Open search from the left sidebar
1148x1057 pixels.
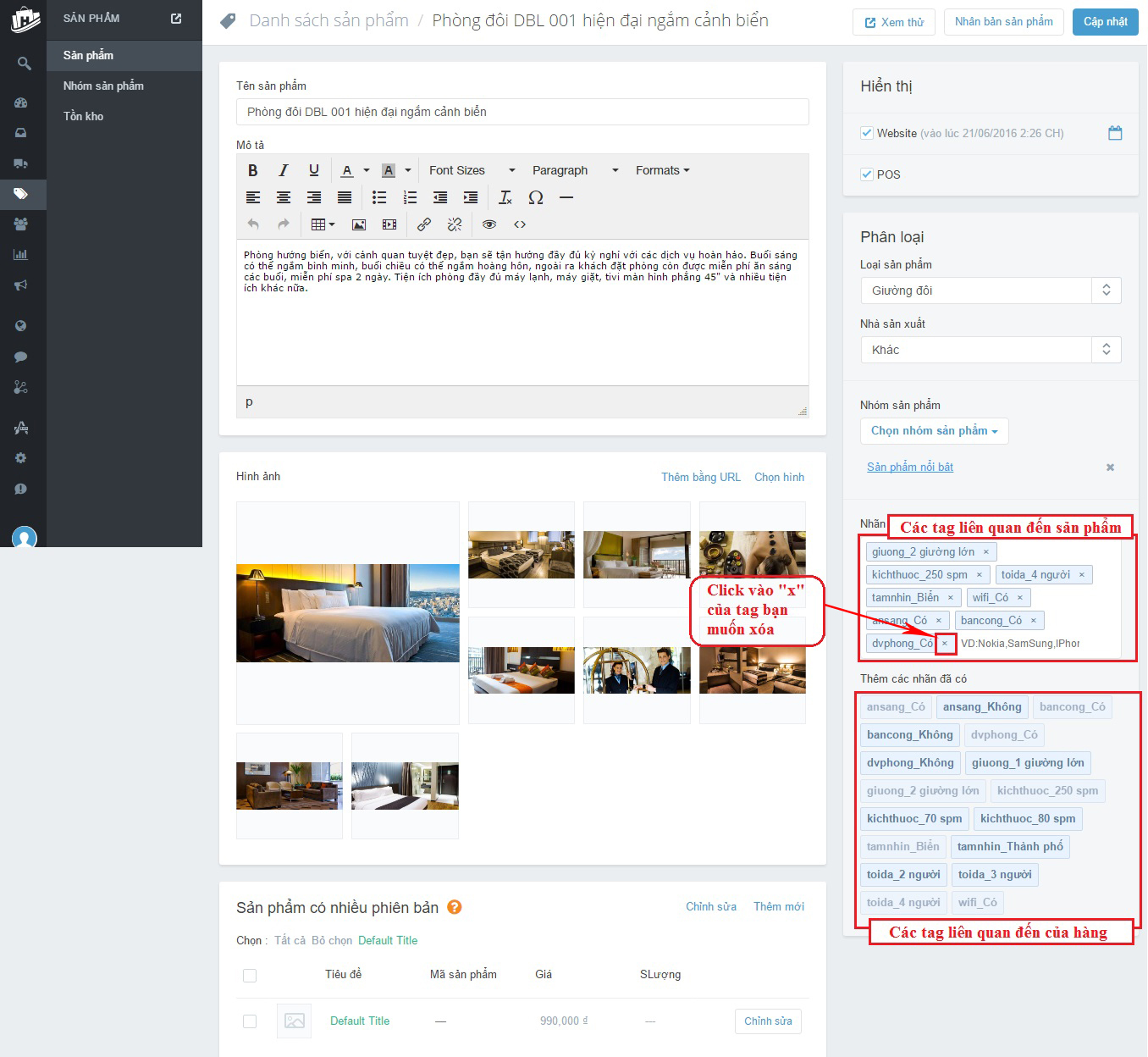[24, 64]
